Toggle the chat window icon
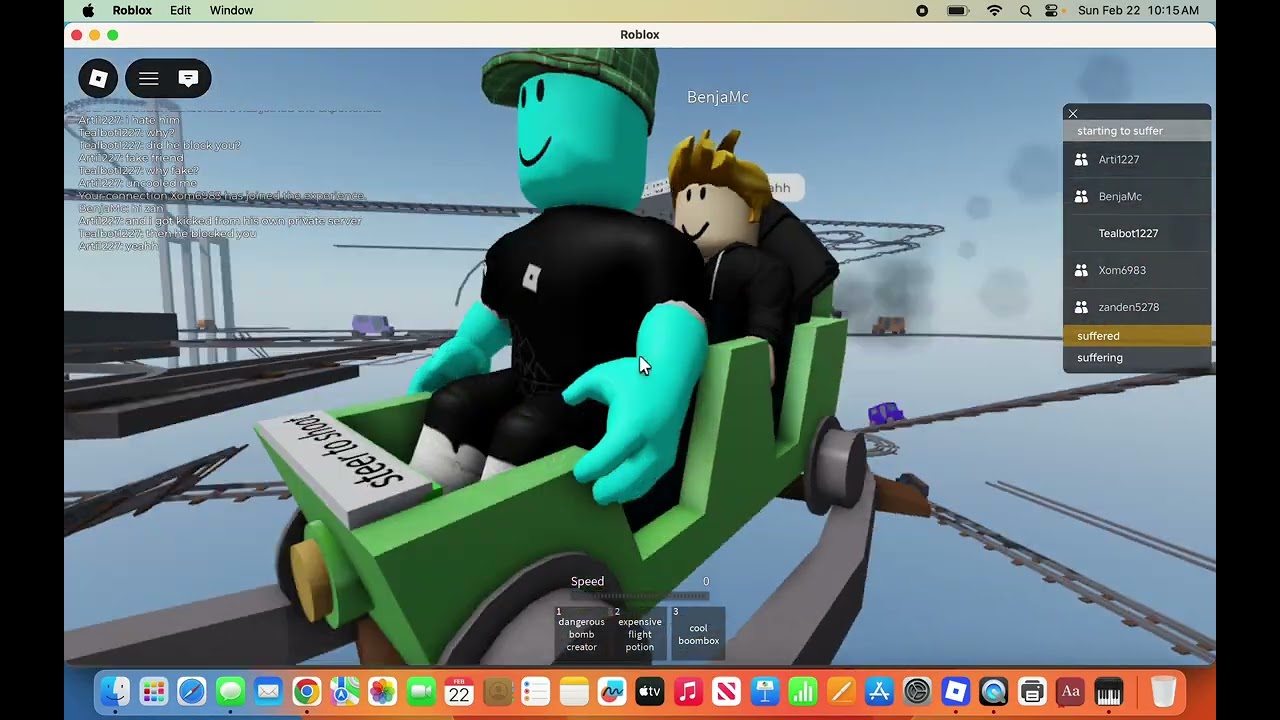The image size is (1280, 720). pos(188,78)
